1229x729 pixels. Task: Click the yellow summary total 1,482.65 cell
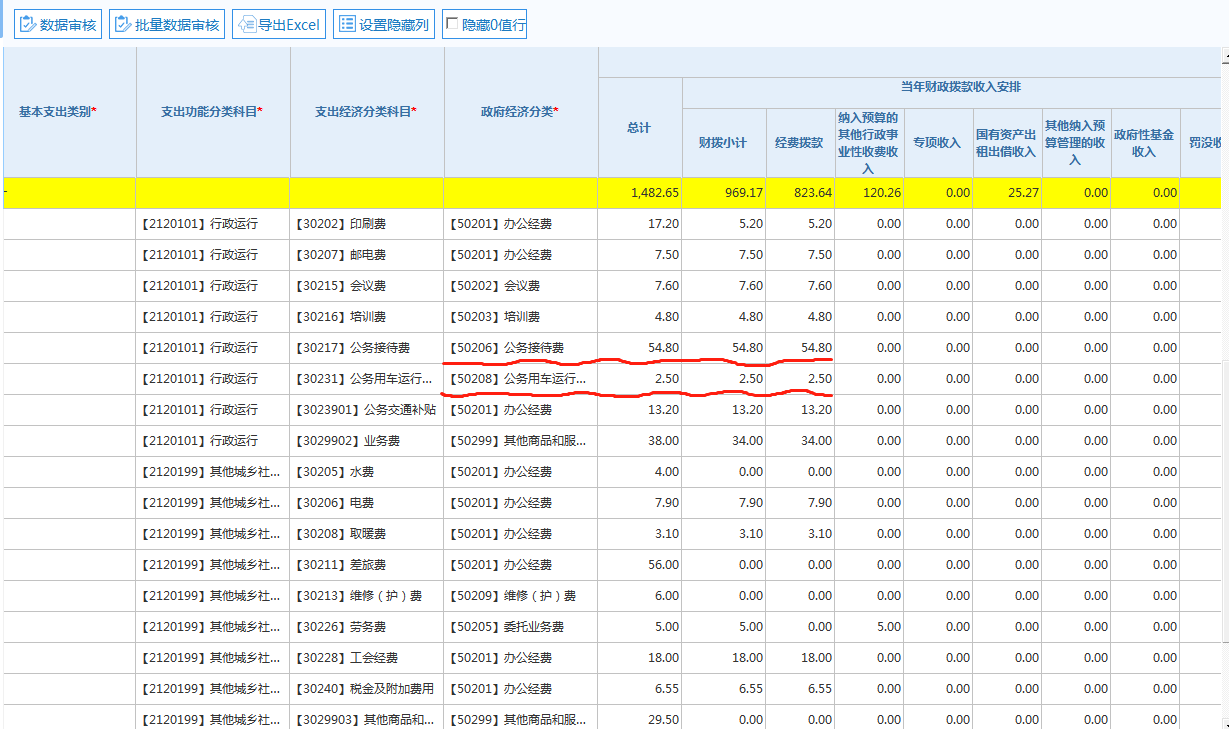[640, 193]
